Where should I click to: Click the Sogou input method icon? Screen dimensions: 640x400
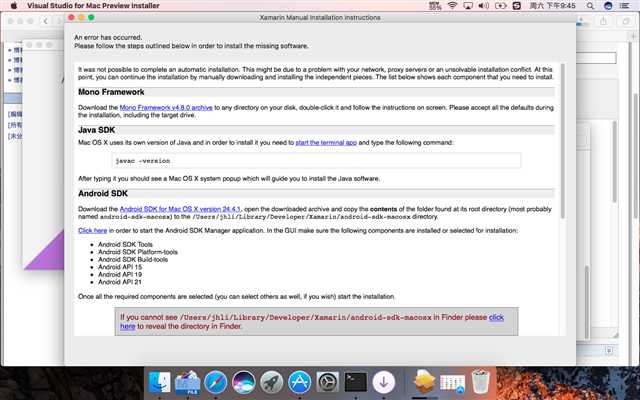517,6
